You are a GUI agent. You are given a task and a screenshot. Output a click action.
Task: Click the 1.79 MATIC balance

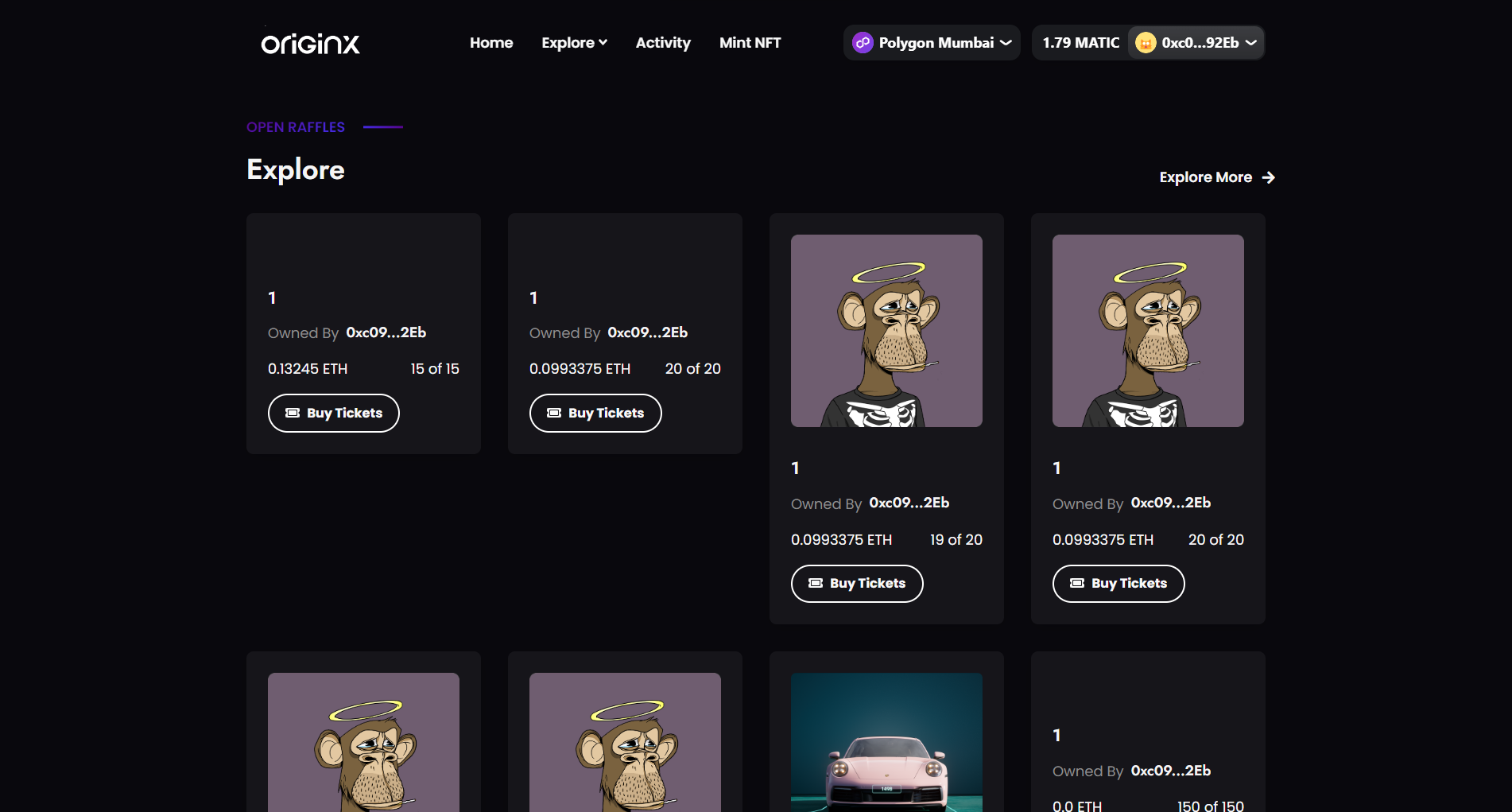coord(1080,43)
